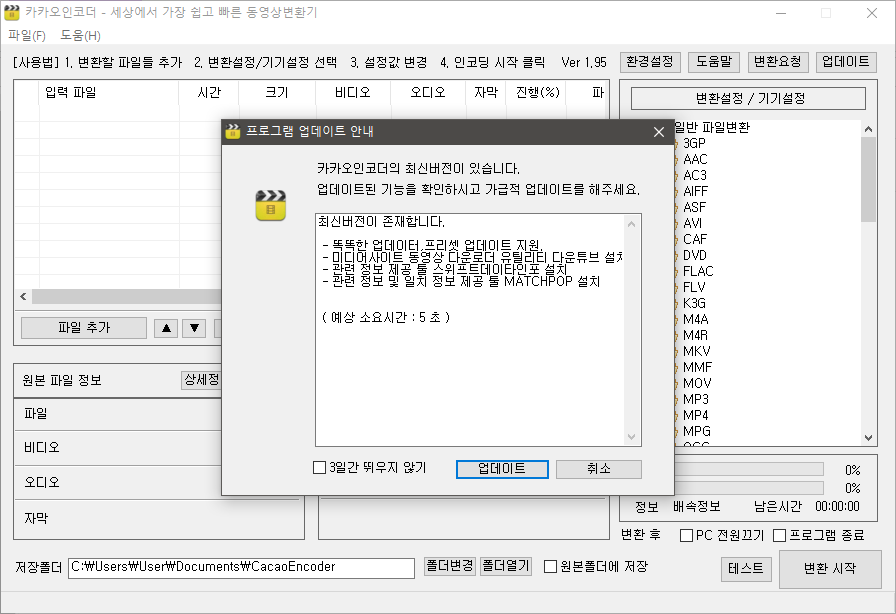This screenshot has height=614, width=896.
Task: Click the update notes scroll-down arrow
Action: click(631, 437)
